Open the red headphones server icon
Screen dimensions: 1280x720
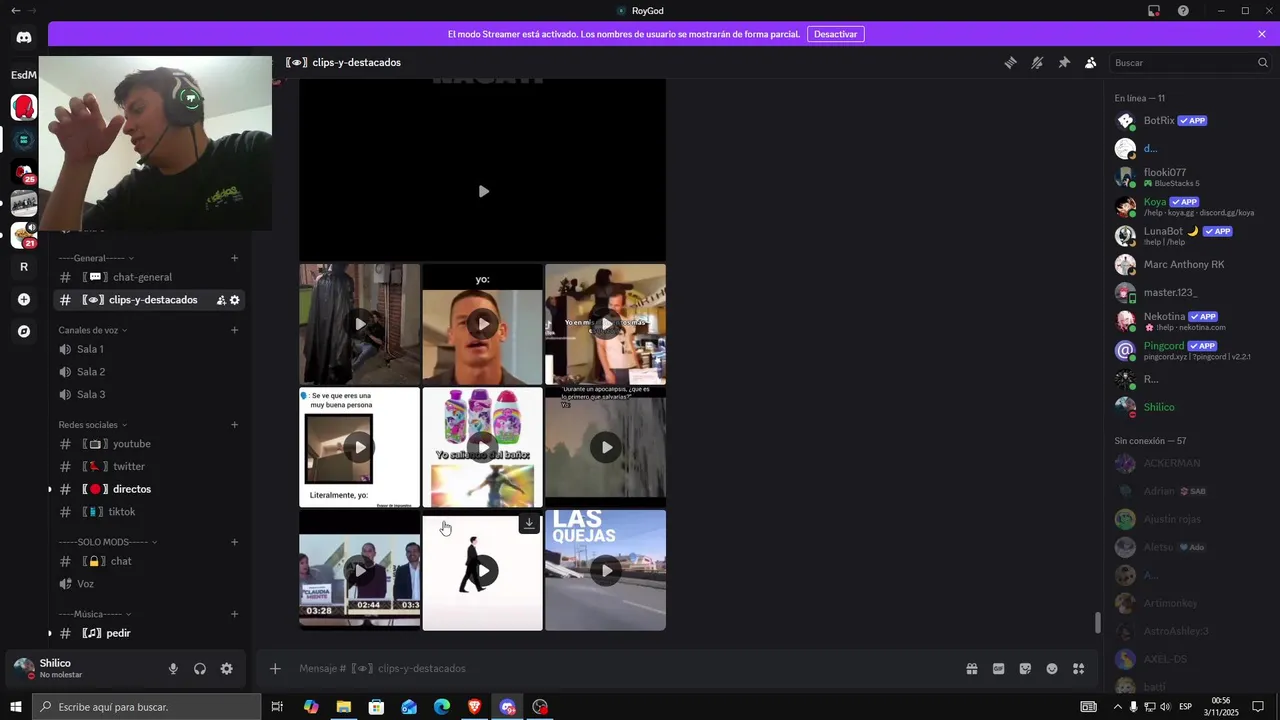pos(24,107)
